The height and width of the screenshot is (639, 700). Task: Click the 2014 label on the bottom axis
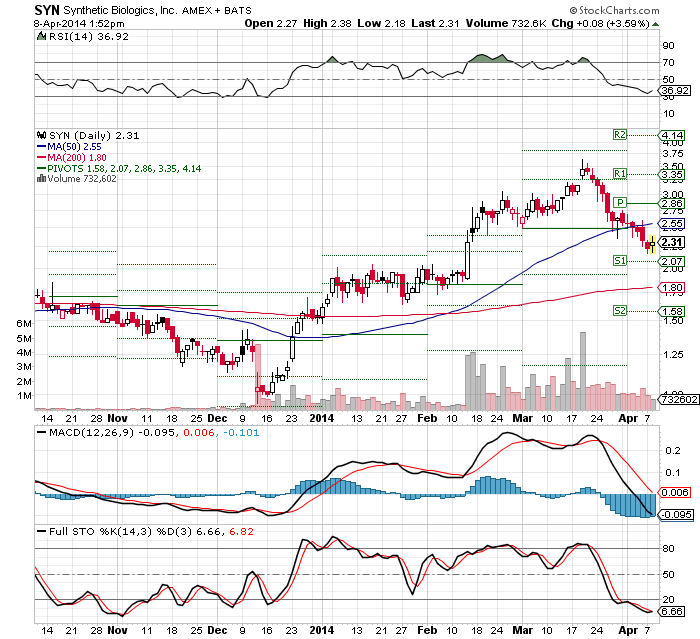click(x=322, y=630)
